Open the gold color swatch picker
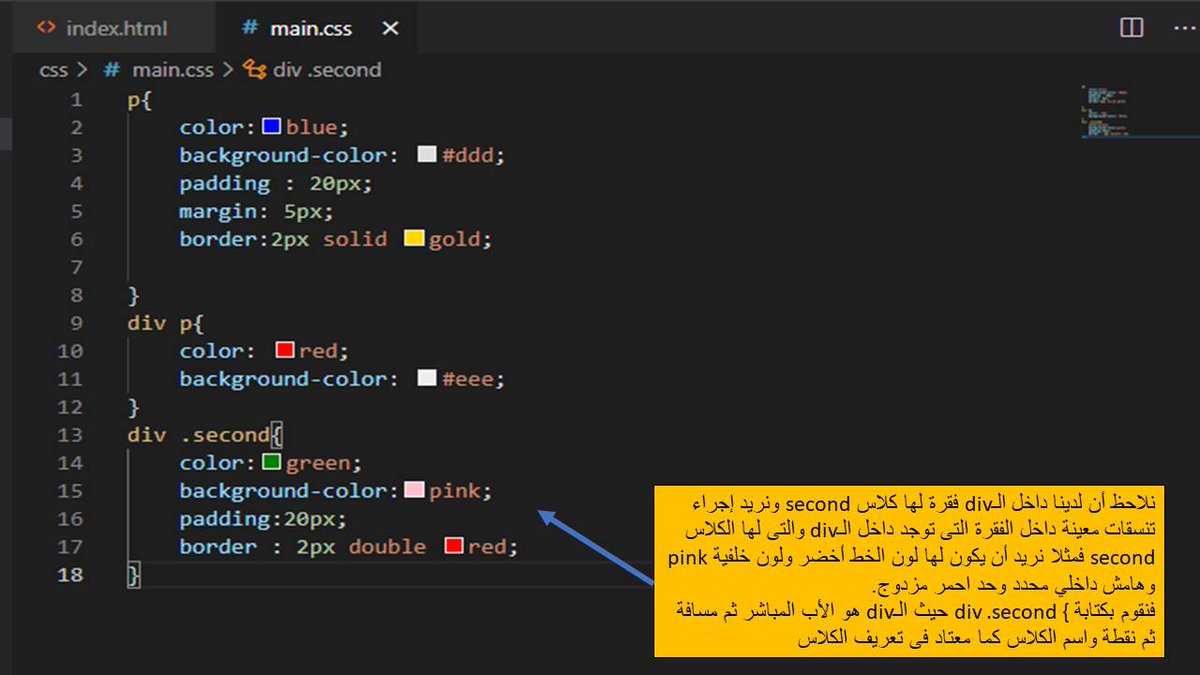This screenshot has width=1200, height=675. point(414,239)
